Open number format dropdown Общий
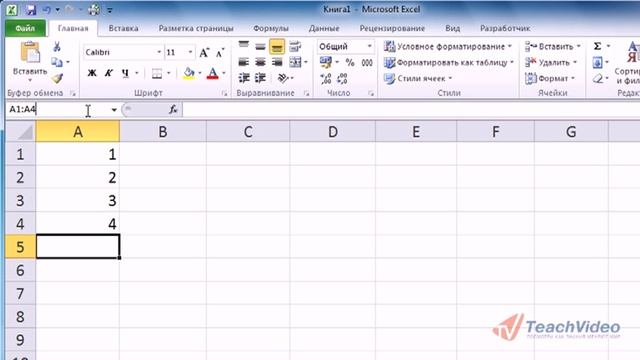Screen dimensions: 640x360 point(369,46)
